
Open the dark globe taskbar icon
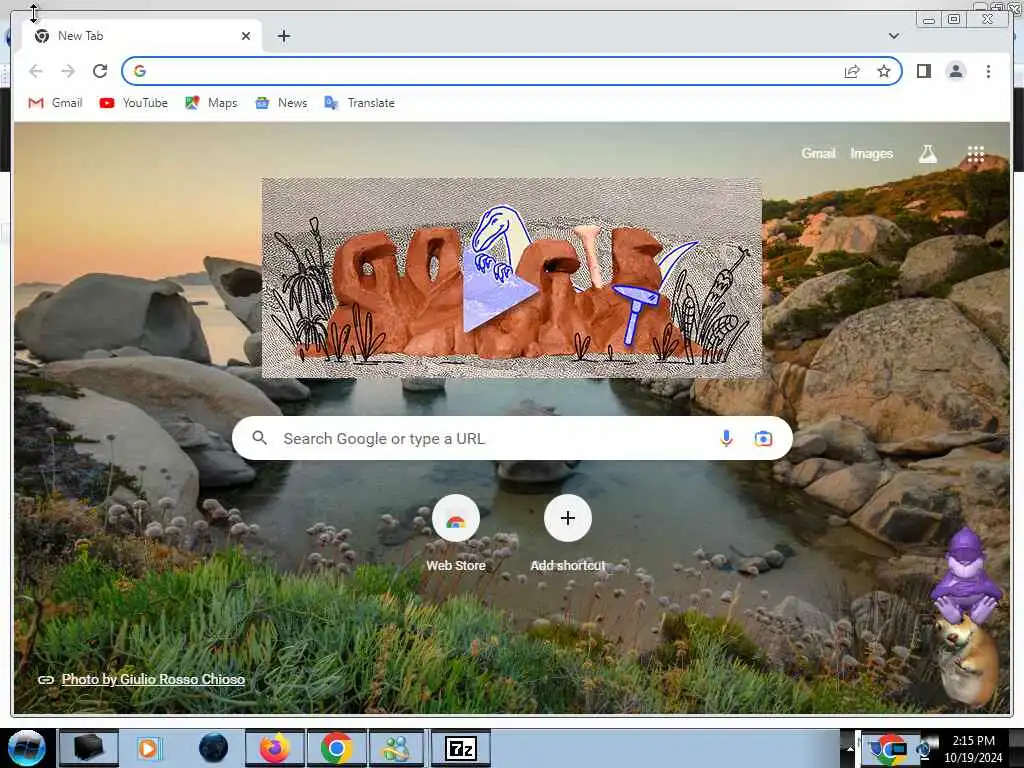(x=213, y=748)
